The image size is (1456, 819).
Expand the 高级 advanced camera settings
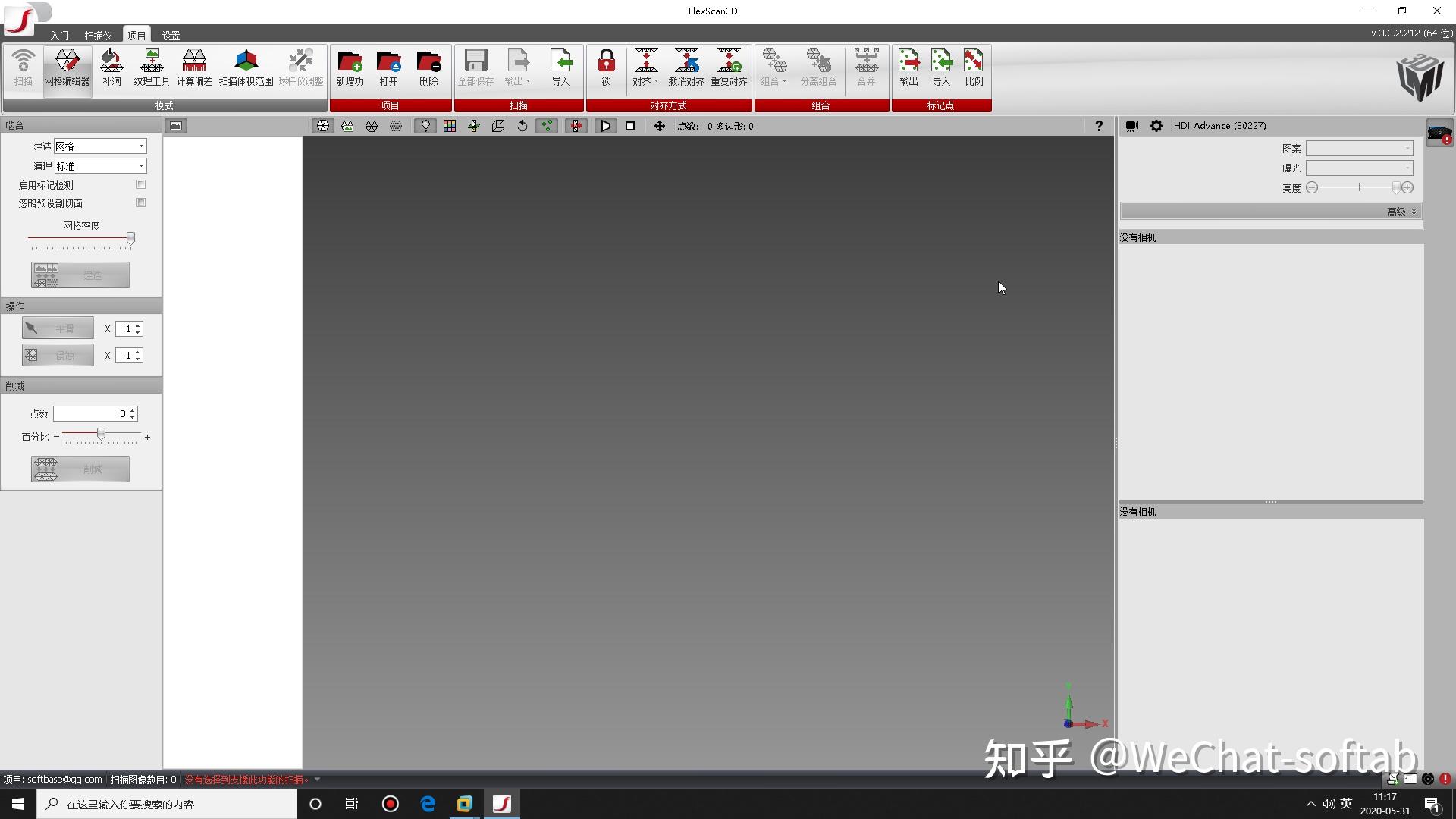coord(1399,211)
